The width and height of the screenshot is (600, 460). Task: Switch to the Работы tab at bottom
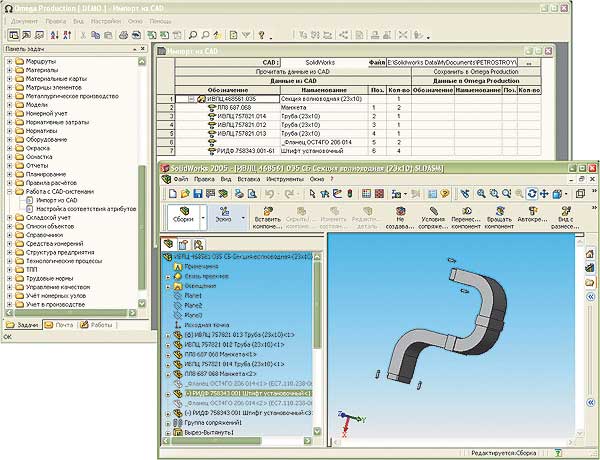96,325
